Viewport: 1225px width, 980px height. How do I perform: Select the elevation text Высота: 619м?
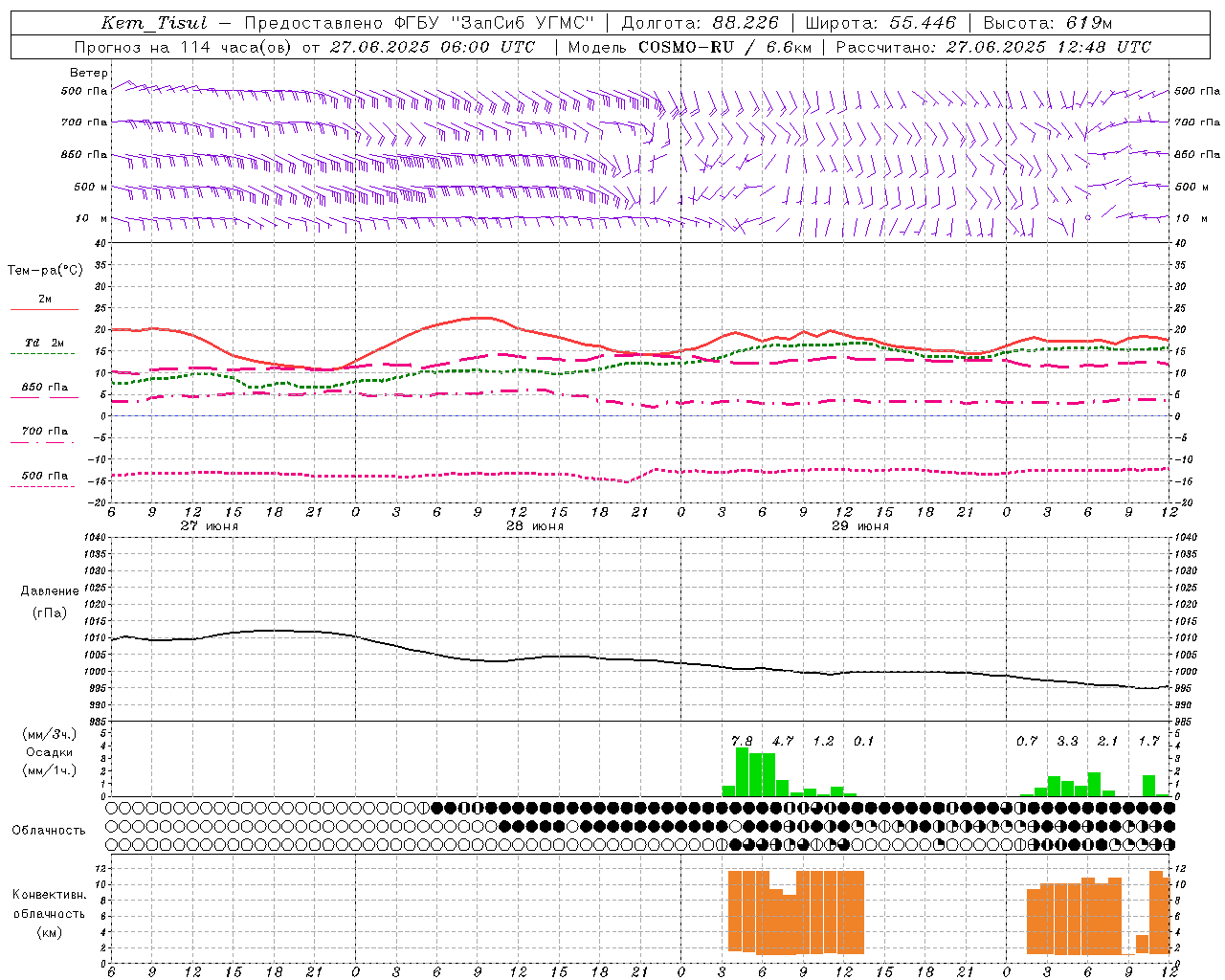(1048, 23)
